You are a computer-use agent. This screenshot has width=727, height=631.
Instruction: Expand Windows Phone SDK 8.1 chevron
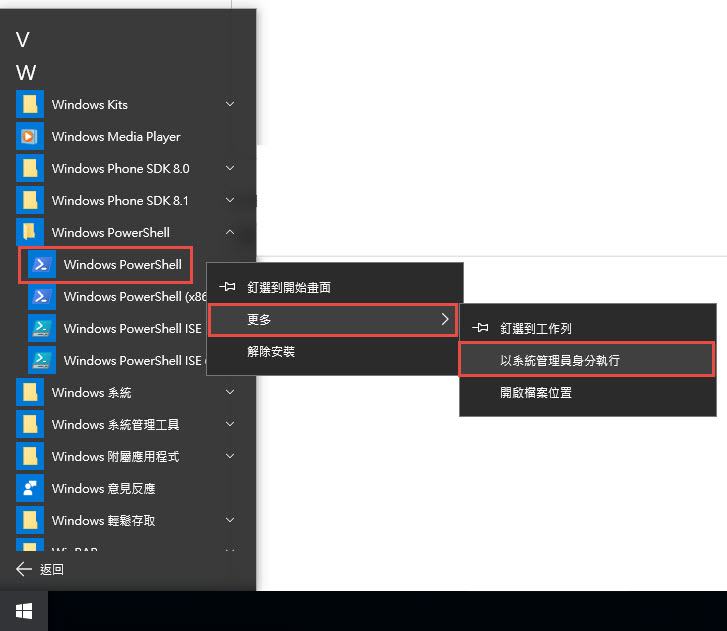click(230, 200)
